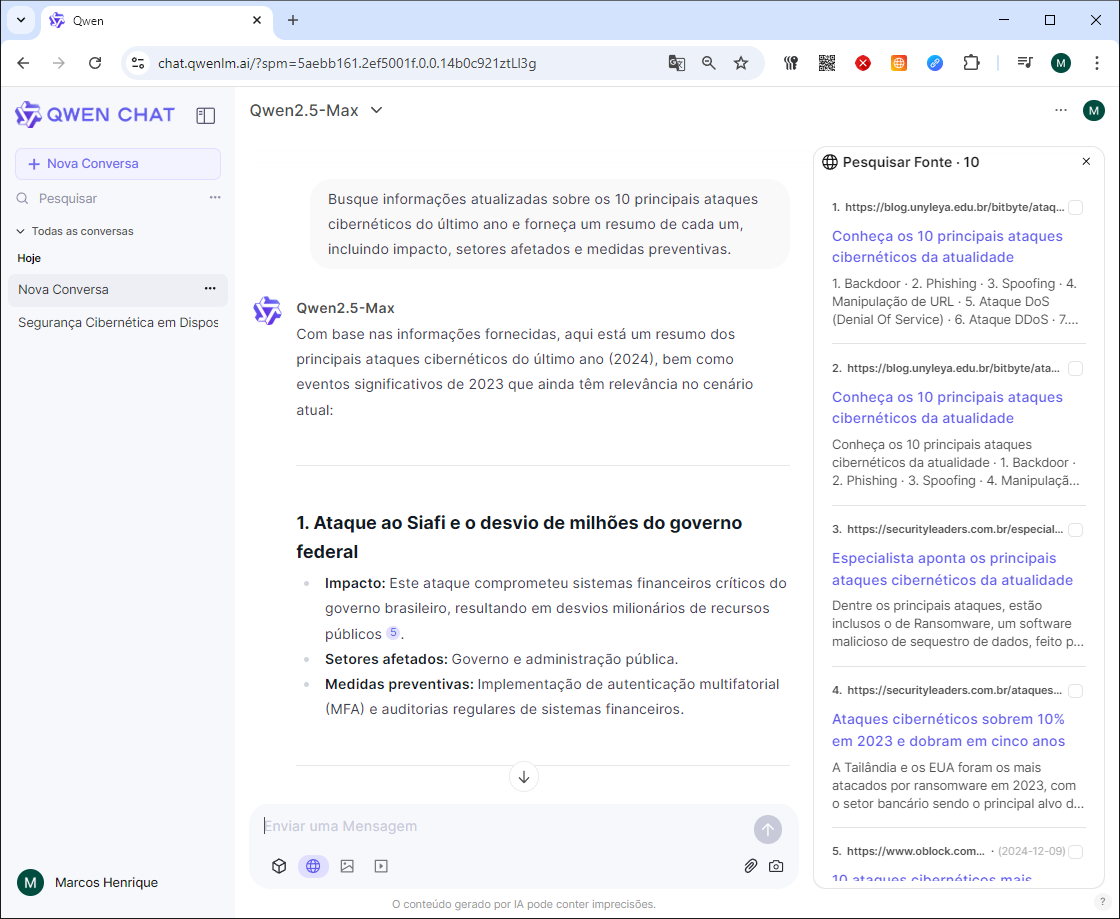This screenshot has height=919, width=1120.
Task: Collapse the Todas as conversas section
Action: coord(75,231)
